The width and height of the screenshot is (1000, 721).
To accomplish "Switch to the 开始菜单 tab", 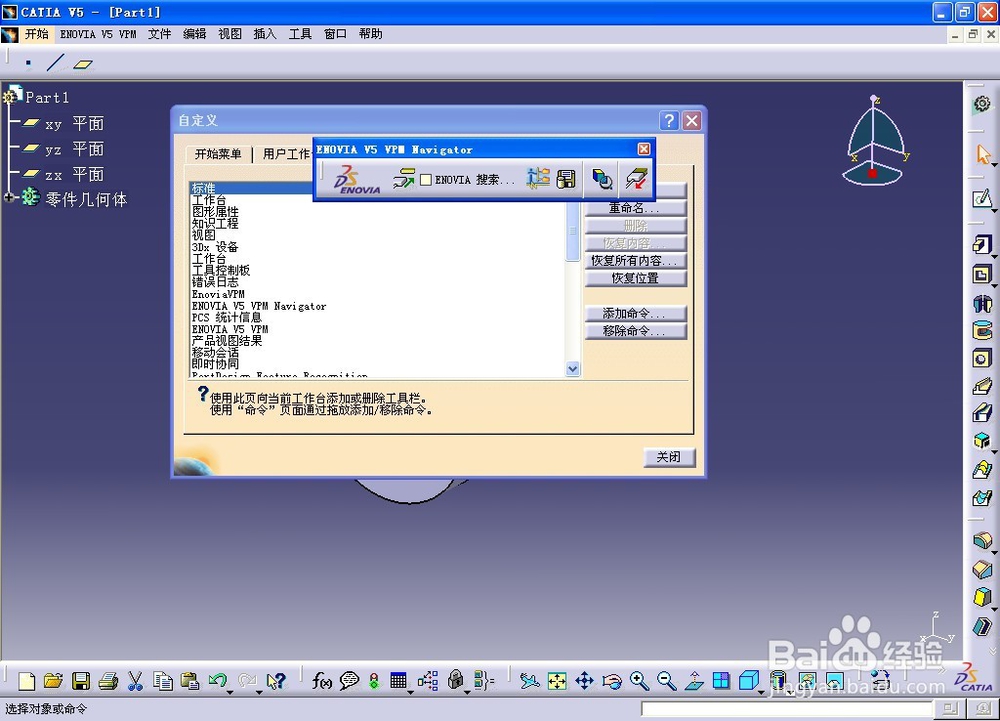I will 218,154.
